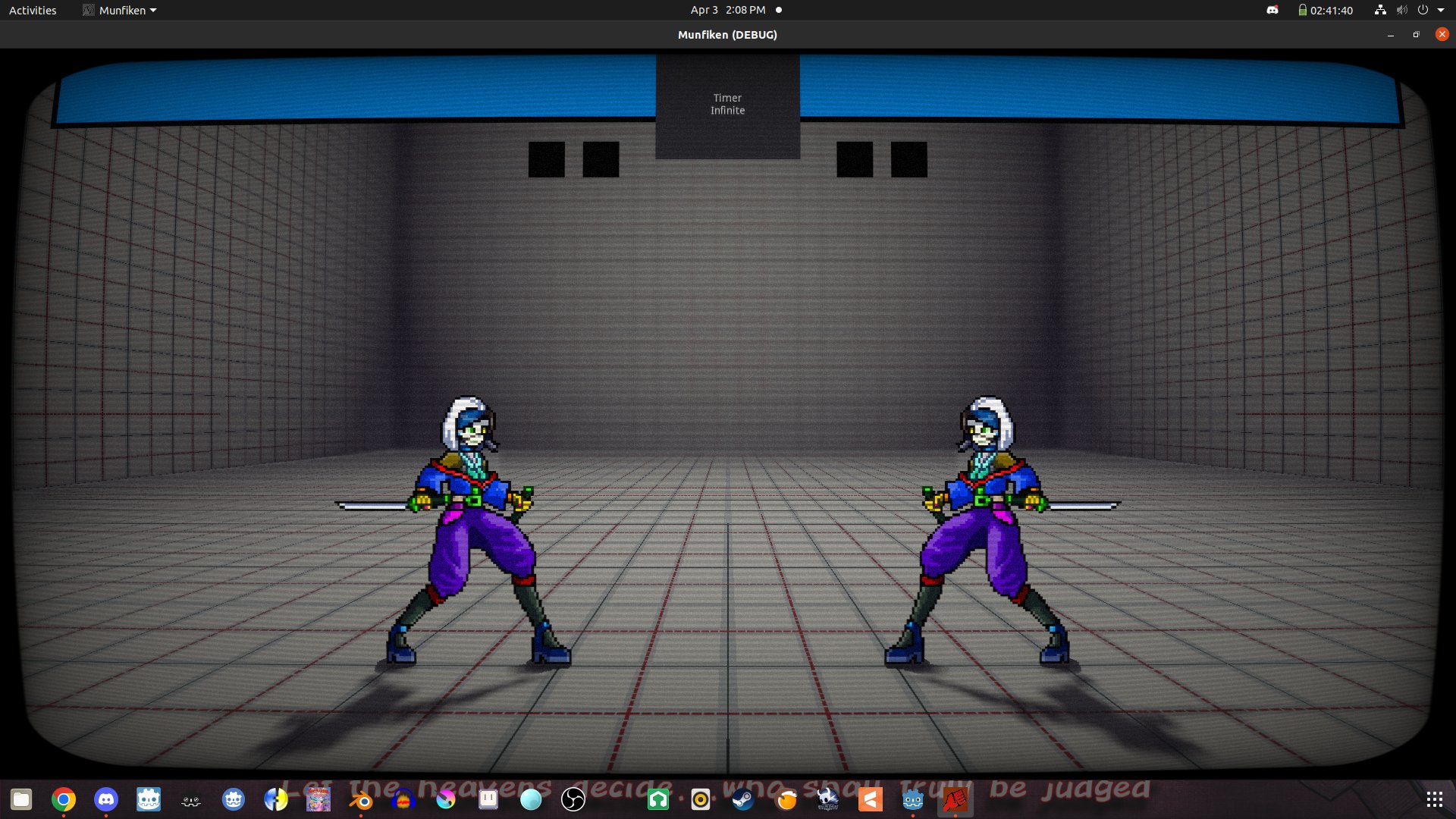Click the Munfiken (DEBUG) window title
Viewport: 1456px width, 819px height.
tap(727, 35)
